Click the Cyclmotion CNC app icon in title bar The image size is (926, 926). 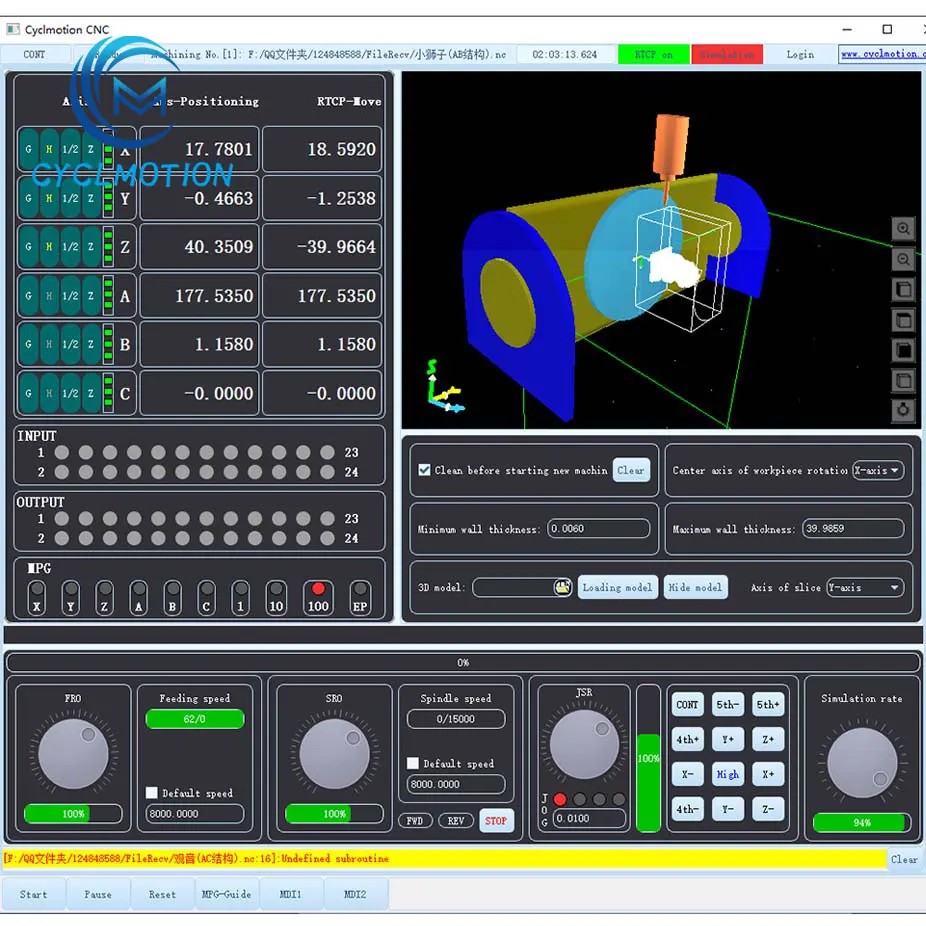click(12, 29)
